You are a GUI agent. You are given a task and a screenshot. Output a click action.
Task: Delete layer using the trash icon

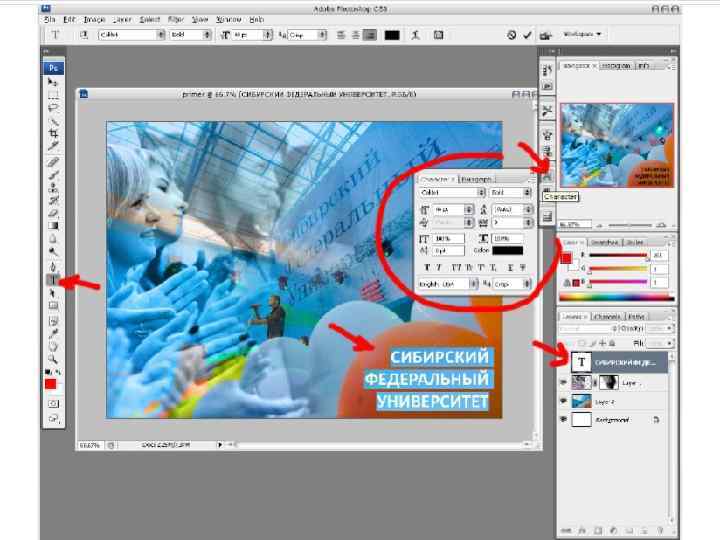(660, 530)
